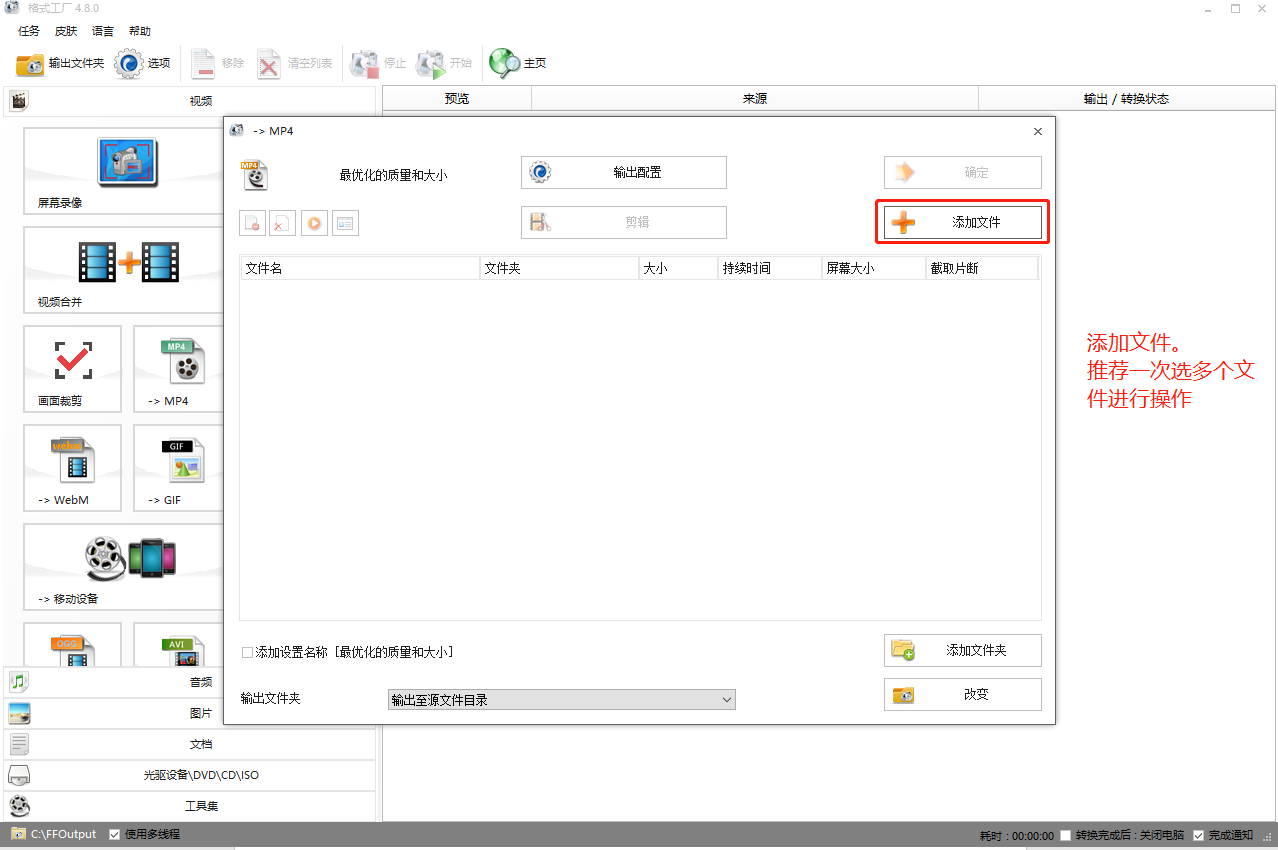The height and width of the screenshot is (850, 1278).
Task: Open the 皮肤 menu
Action: (66, 31)
